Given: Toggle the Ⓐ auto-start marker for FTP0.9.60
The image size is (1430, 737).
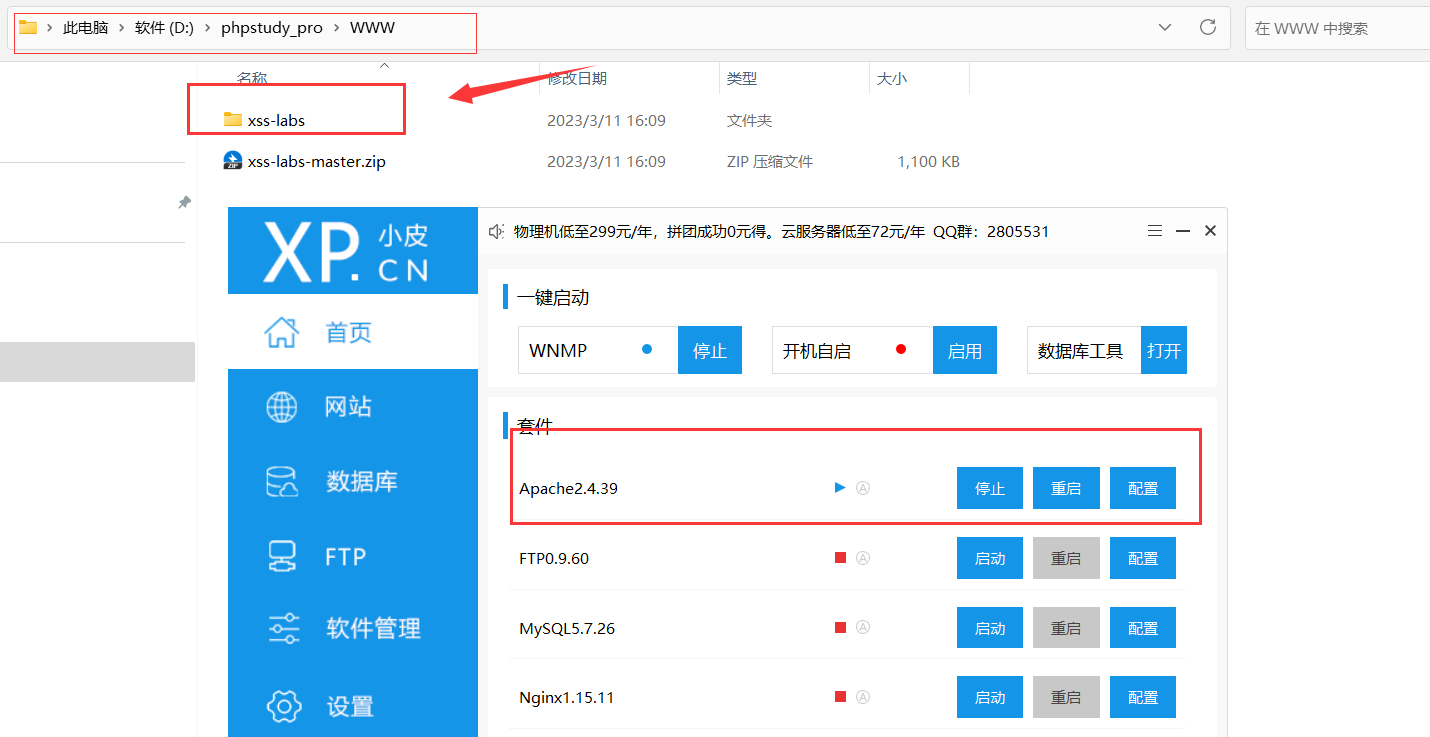Looking at the screenshot, I should point(863,558).
